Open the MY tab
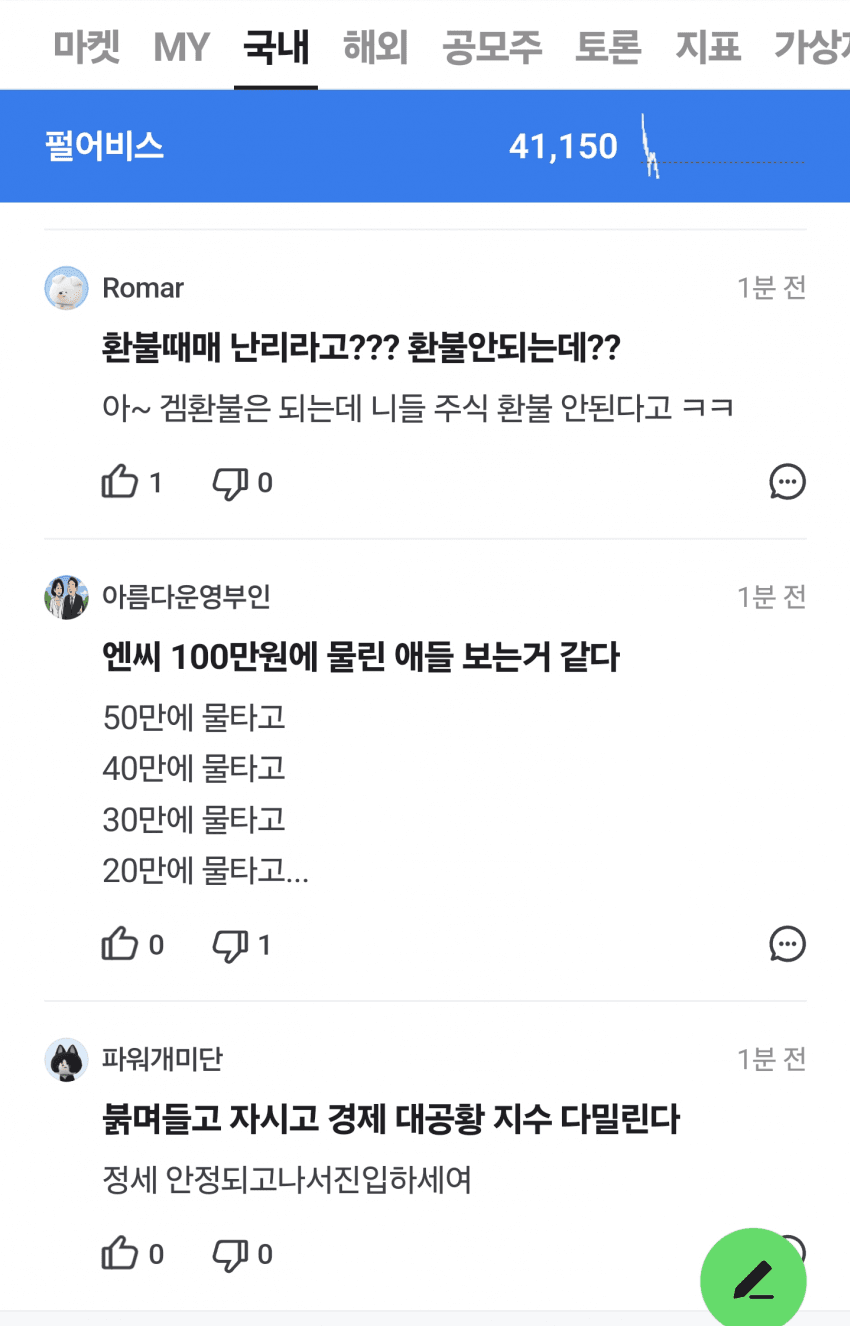Image resolution: width=850 pixels, height=1326 pixels. click(181, 47)
